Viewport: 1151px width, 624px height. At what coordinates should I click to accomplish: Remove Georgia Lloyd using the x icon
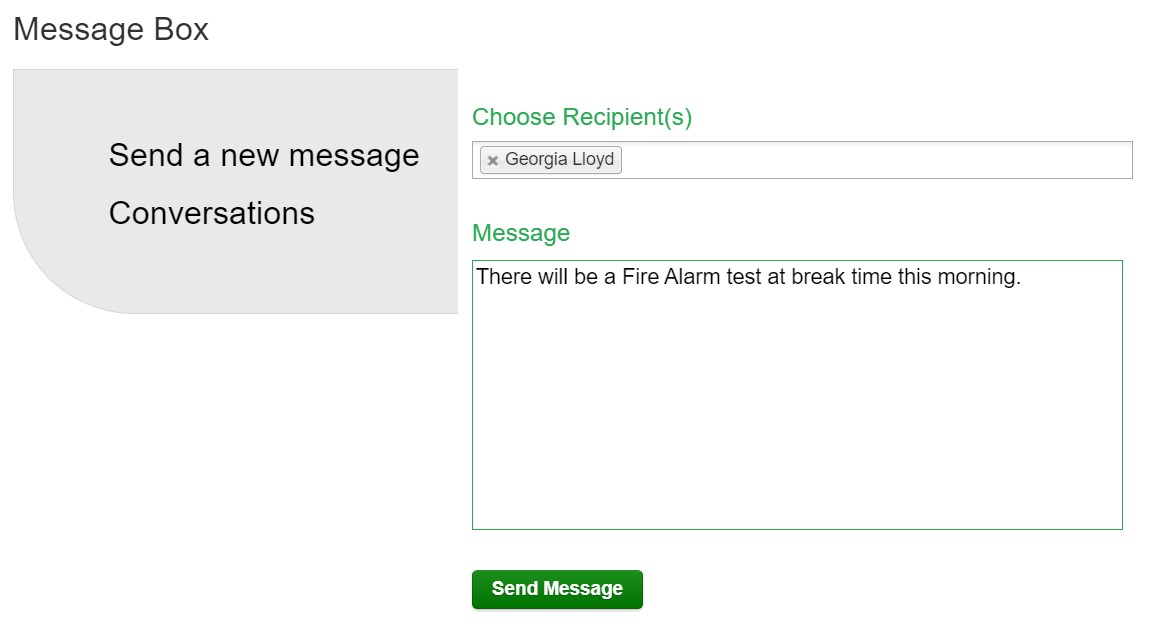tap(493, 161)
